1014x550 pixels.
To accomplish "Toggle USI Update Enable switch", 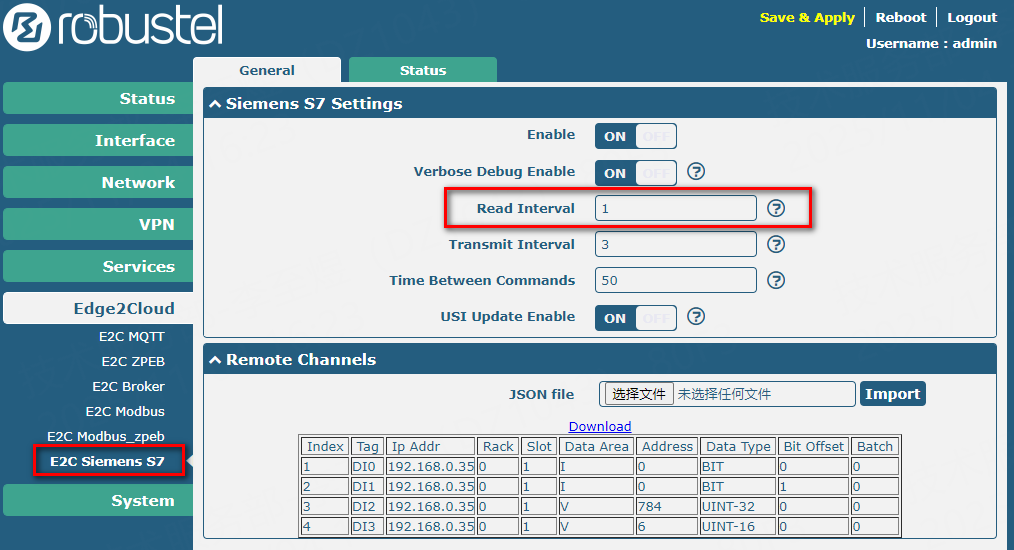I will [635, 318].
